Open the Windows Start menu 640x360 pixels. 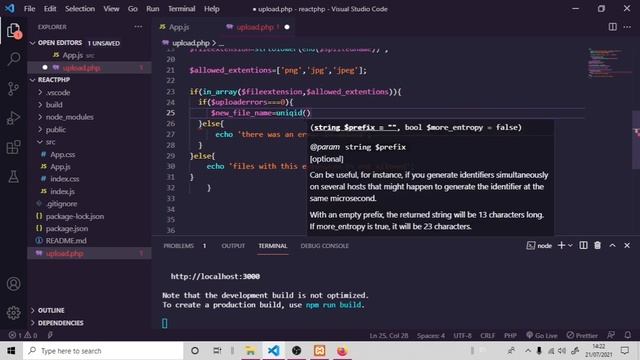pyautogui.click(x=11, y=351)
